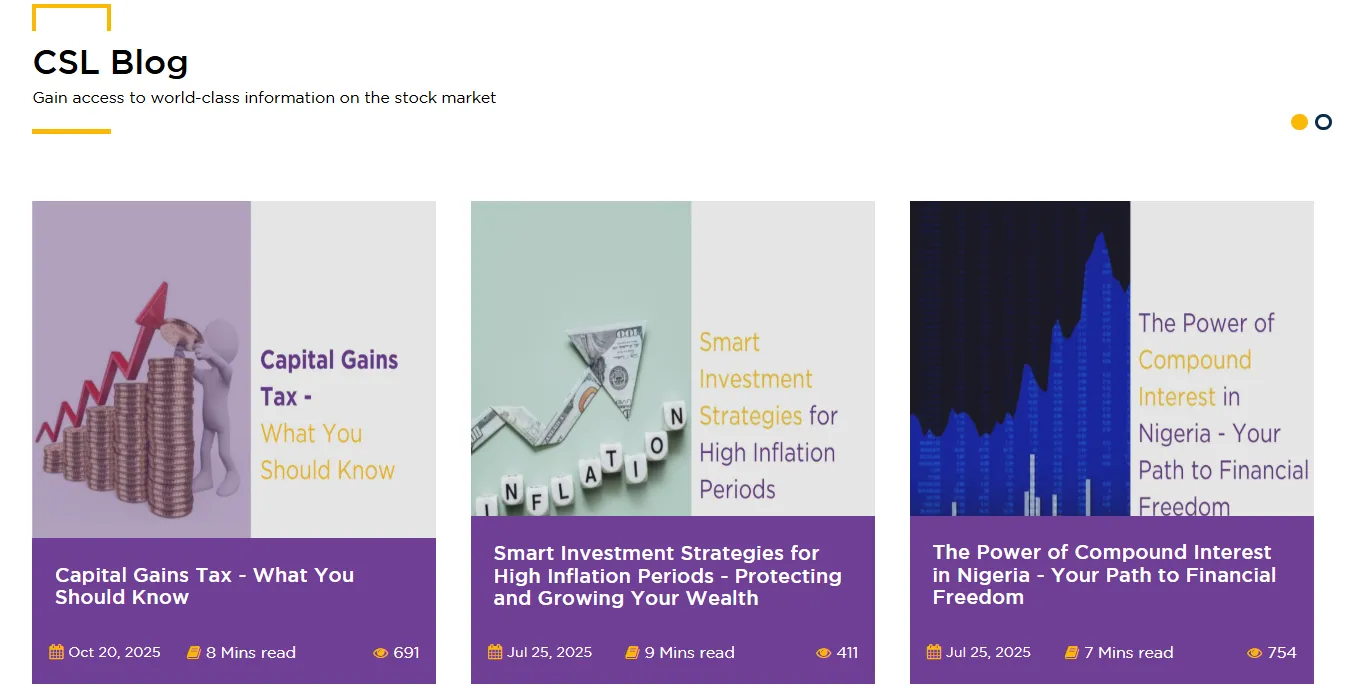Click eye views icon next to 411

(x=823, y=653)
